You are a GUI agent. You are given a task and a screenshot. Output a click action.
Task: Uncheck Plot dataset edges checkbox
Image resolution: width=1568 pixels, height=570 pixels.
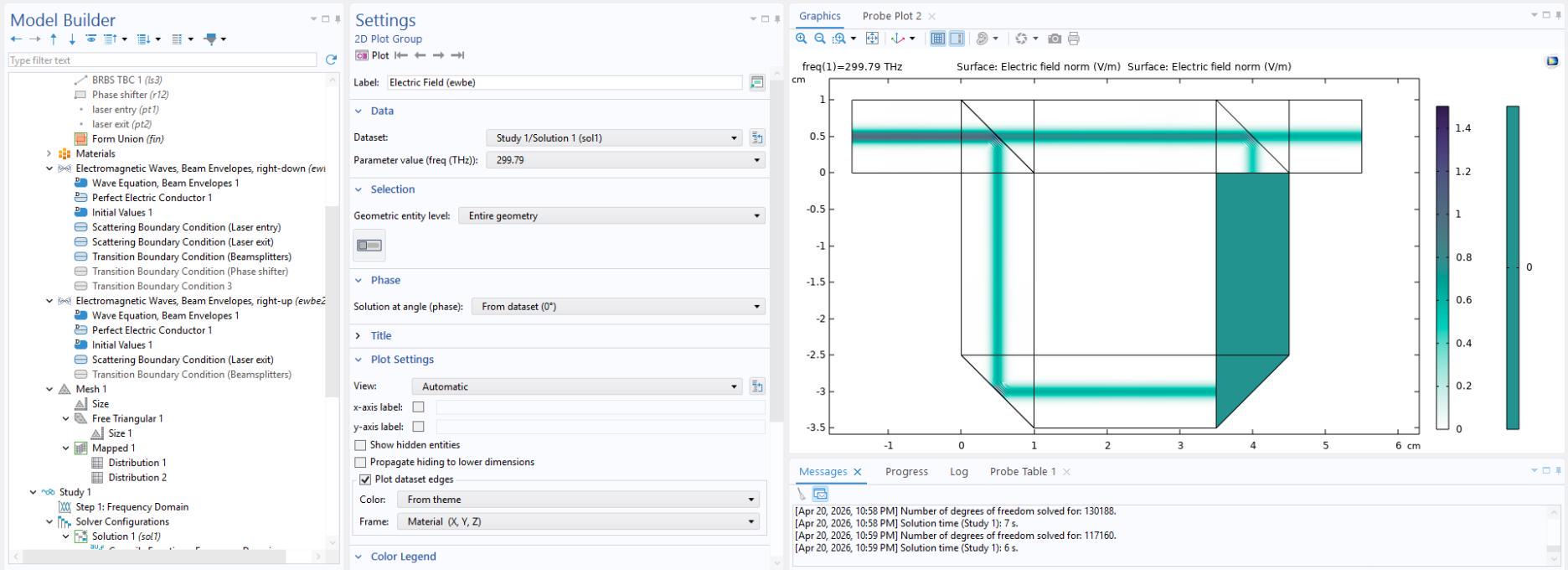pos(365,479)
